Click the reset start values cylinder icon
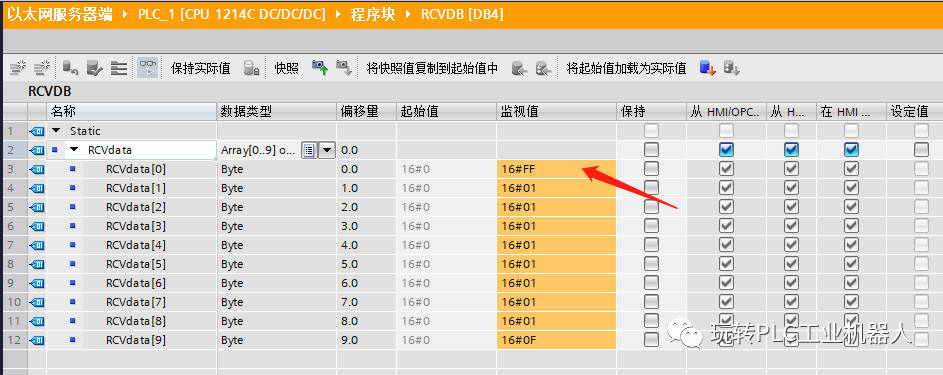 tap(71, 68)
